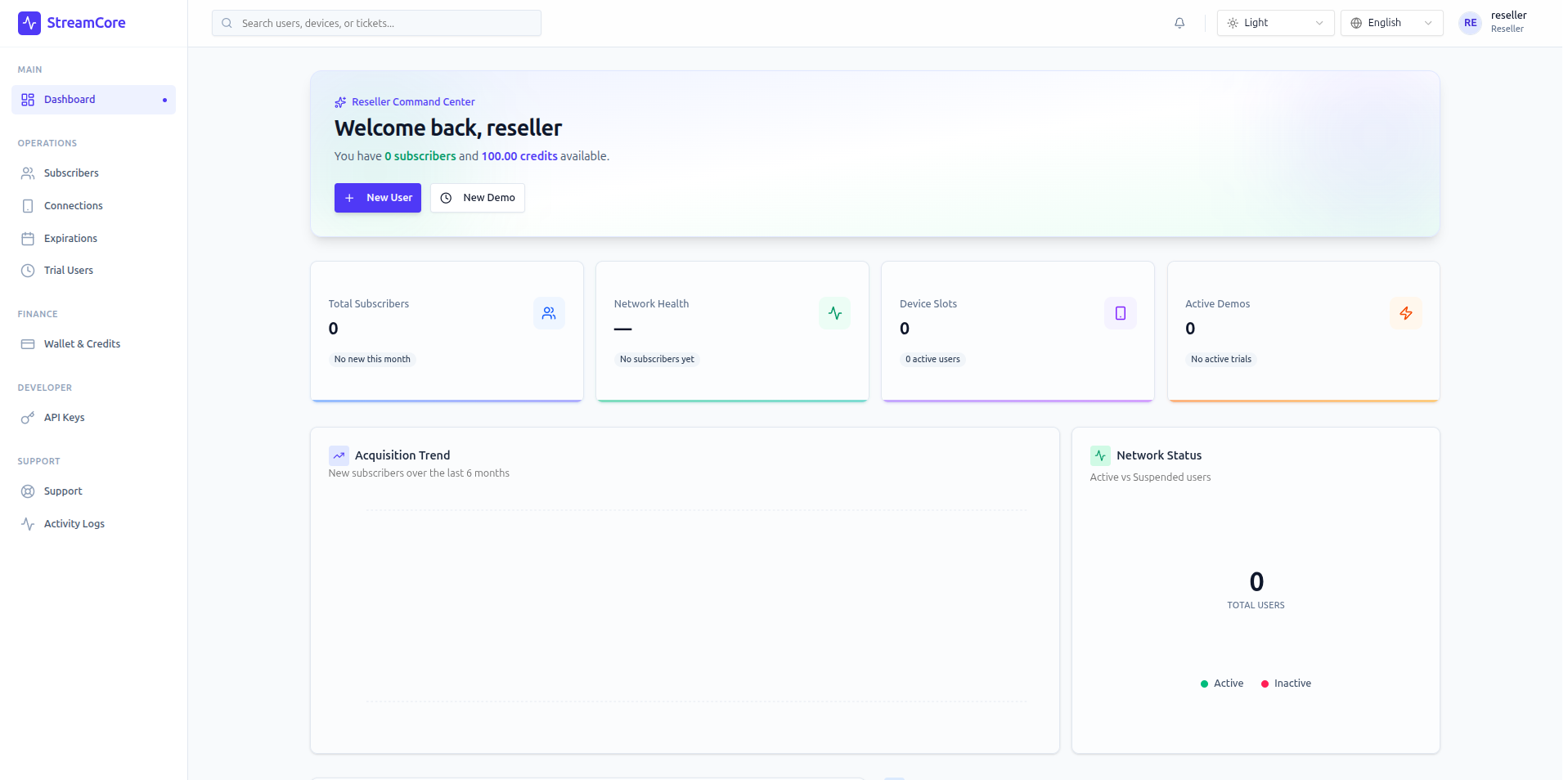The image size is (1568, 780).
Task: Toggle the Active legend in Network Status
Action: pyautogui.click(x=1220, y=684)
